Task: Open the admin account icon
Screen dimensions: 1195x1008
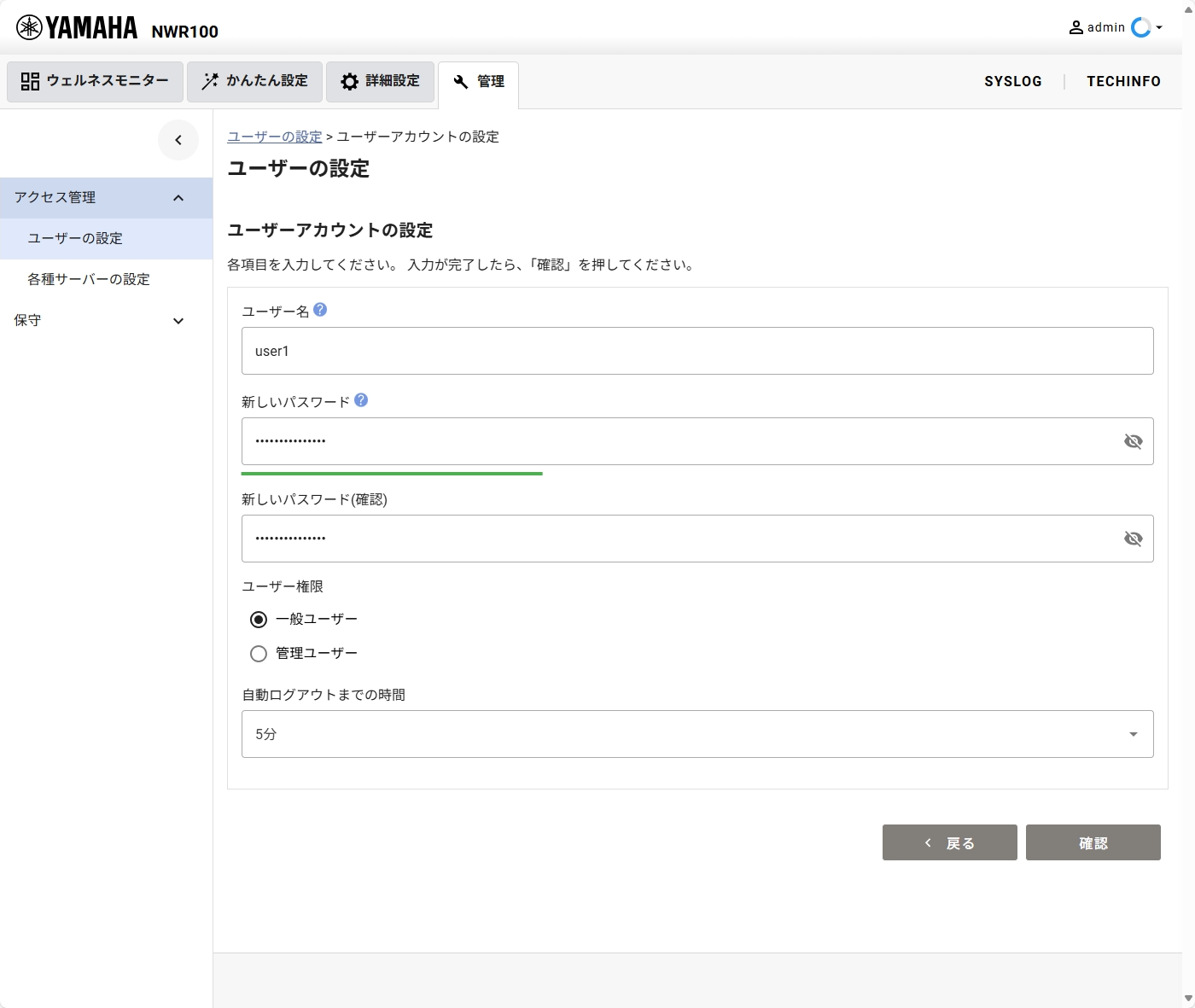Action: click(1075, 26)
